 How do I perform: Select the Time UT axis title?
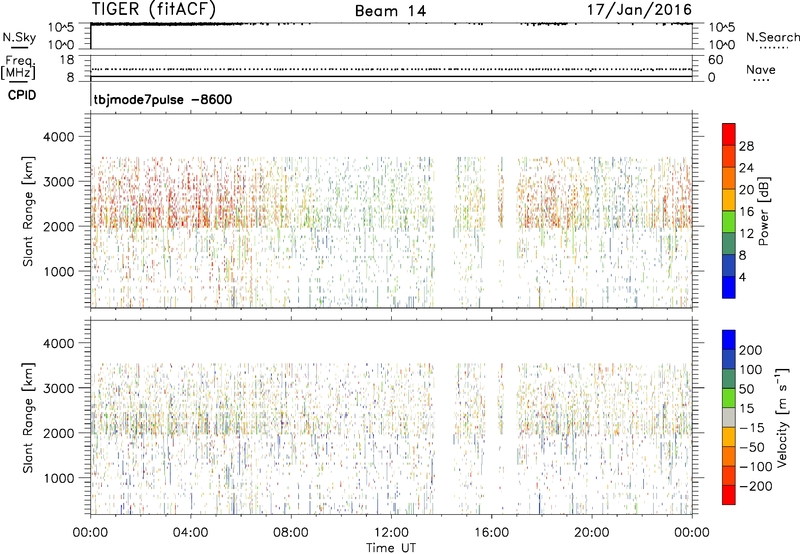[391, 548]
